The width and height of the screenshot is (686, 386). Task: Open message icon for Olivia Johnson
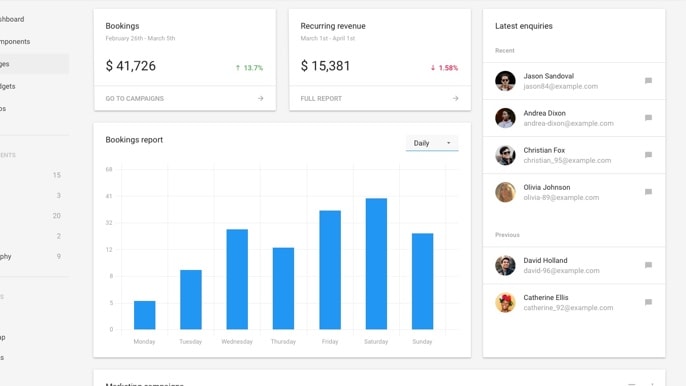(648, 192)
